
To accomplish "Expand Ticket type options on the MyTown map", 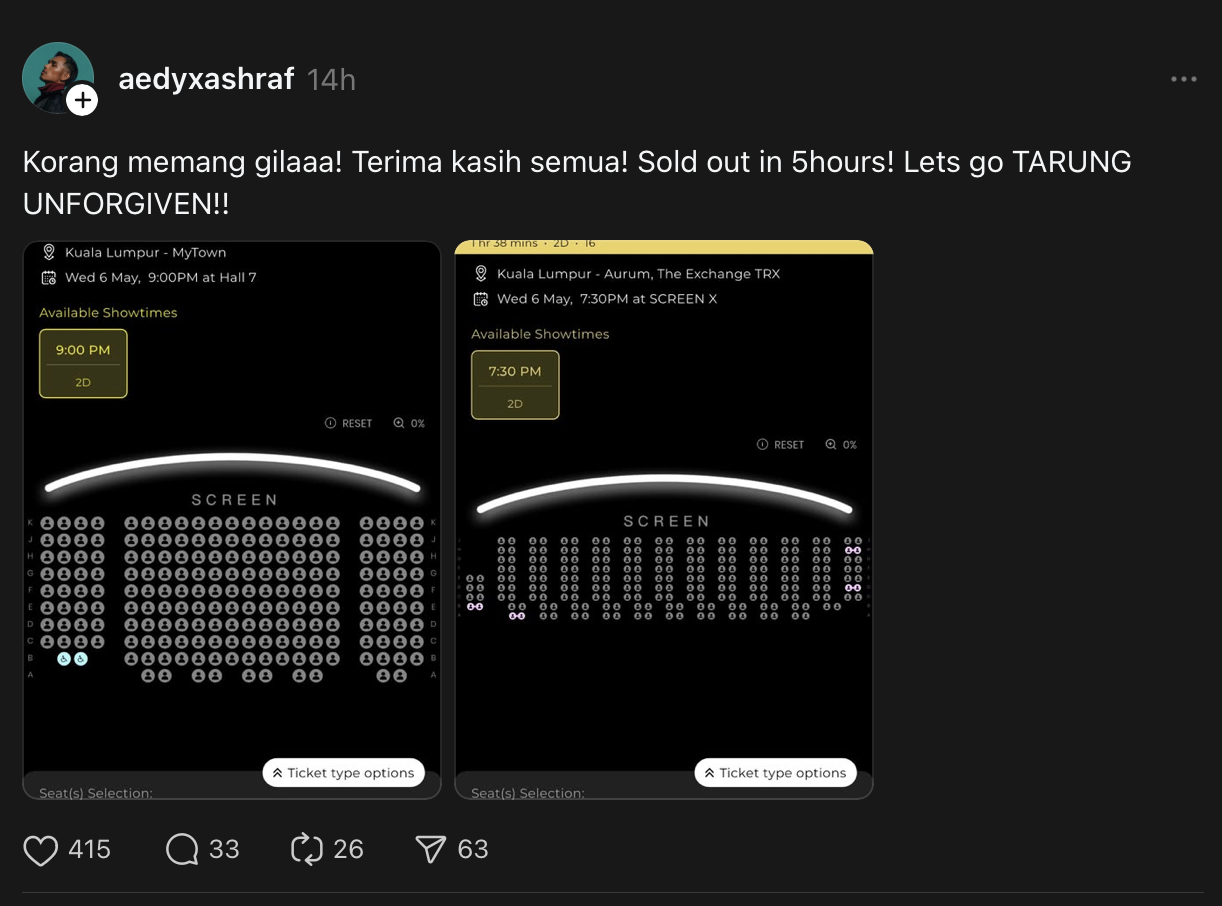I will click(x=344, y=772).
